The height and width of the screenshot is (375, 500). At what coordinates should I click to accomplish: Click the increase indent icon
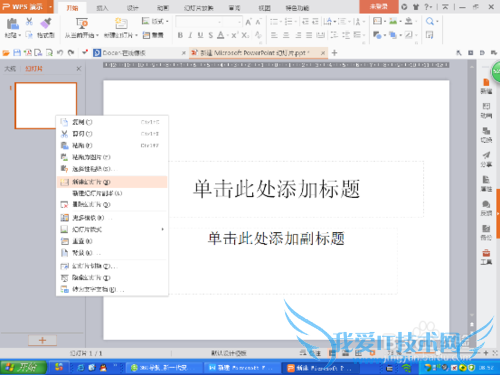315,22
